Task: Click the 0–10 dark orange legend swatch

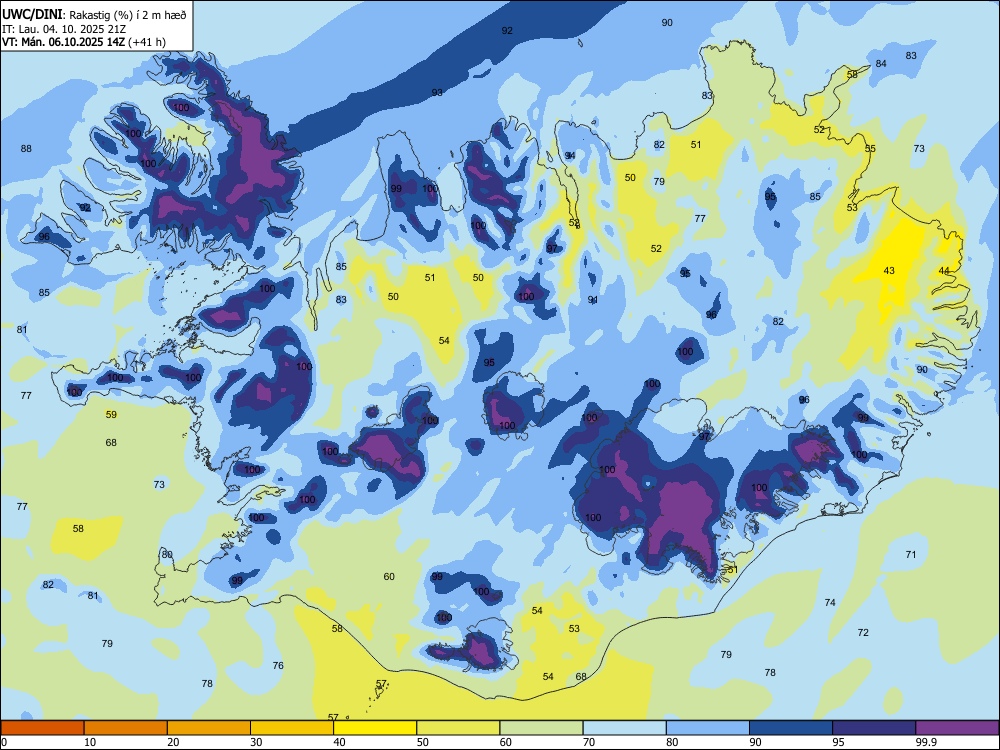Action: click(x=42, y=728)
